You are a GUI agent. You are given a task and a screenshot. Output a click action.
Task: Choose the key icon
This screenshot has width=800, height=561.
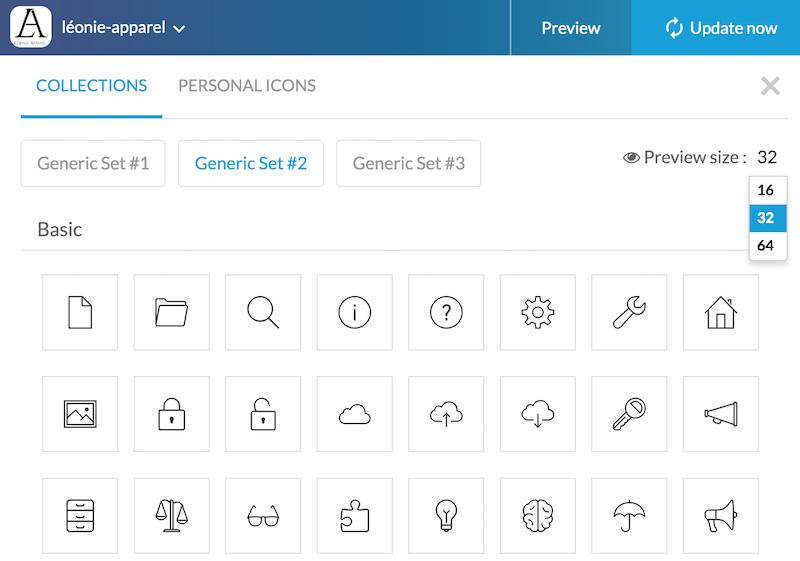[629, 414]
